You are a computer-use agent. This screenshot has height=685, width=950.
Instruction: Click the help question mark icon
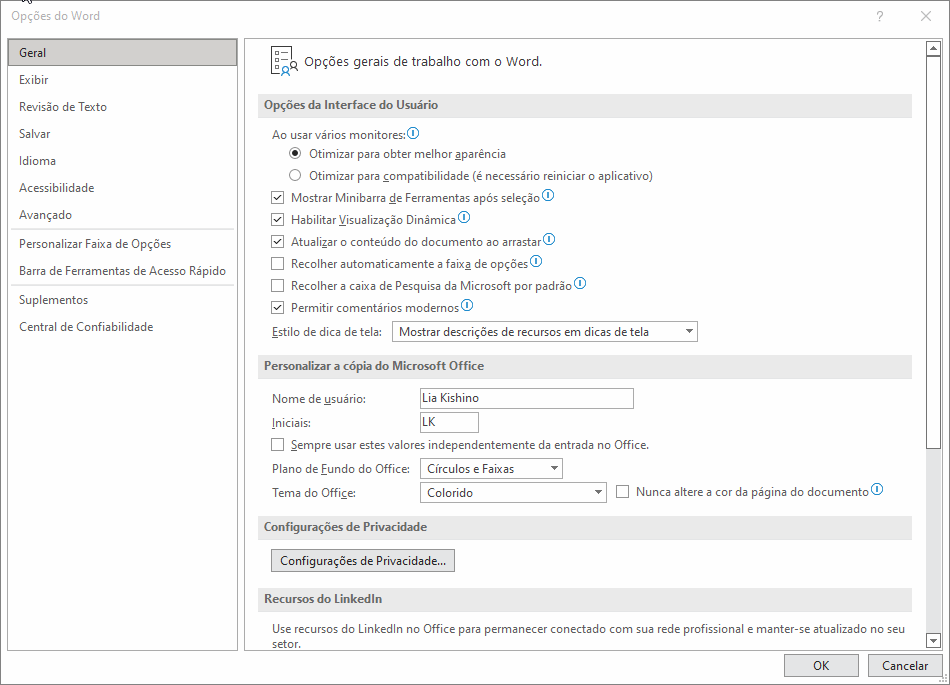pyautogui.click(x=880, y=16)
